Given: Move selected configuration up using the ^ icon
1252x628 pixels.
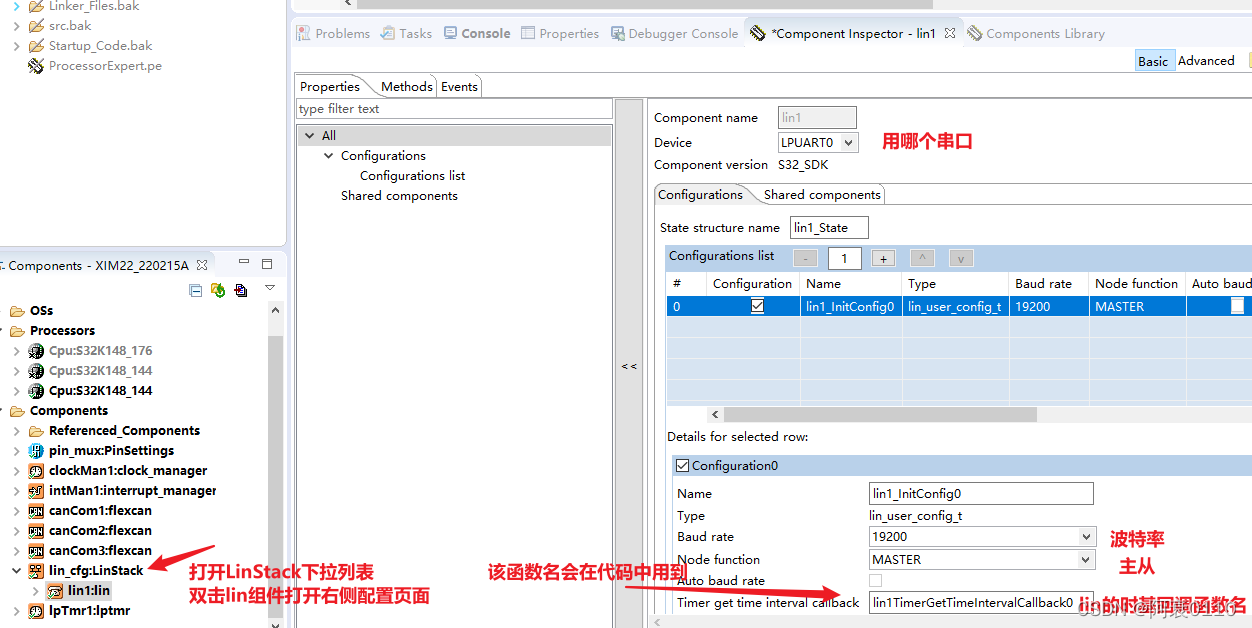Looking at the screenshot, I should click(x=921, y=258).
